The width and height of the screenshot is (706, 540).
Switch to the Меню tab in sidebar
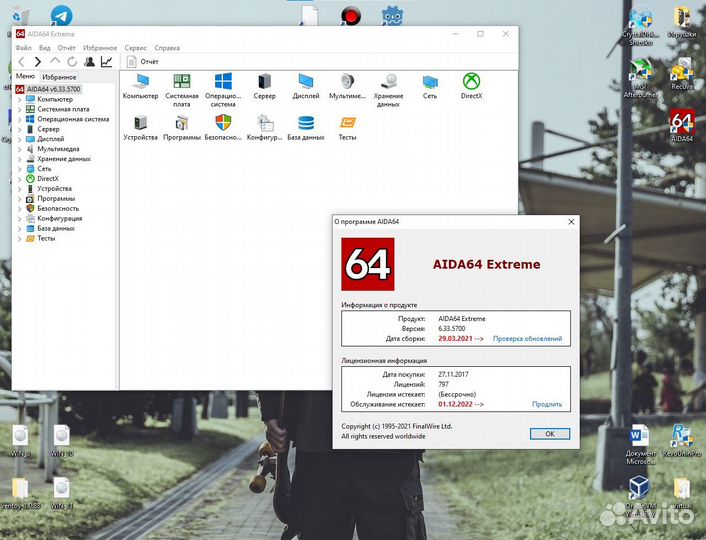(25, 76)
